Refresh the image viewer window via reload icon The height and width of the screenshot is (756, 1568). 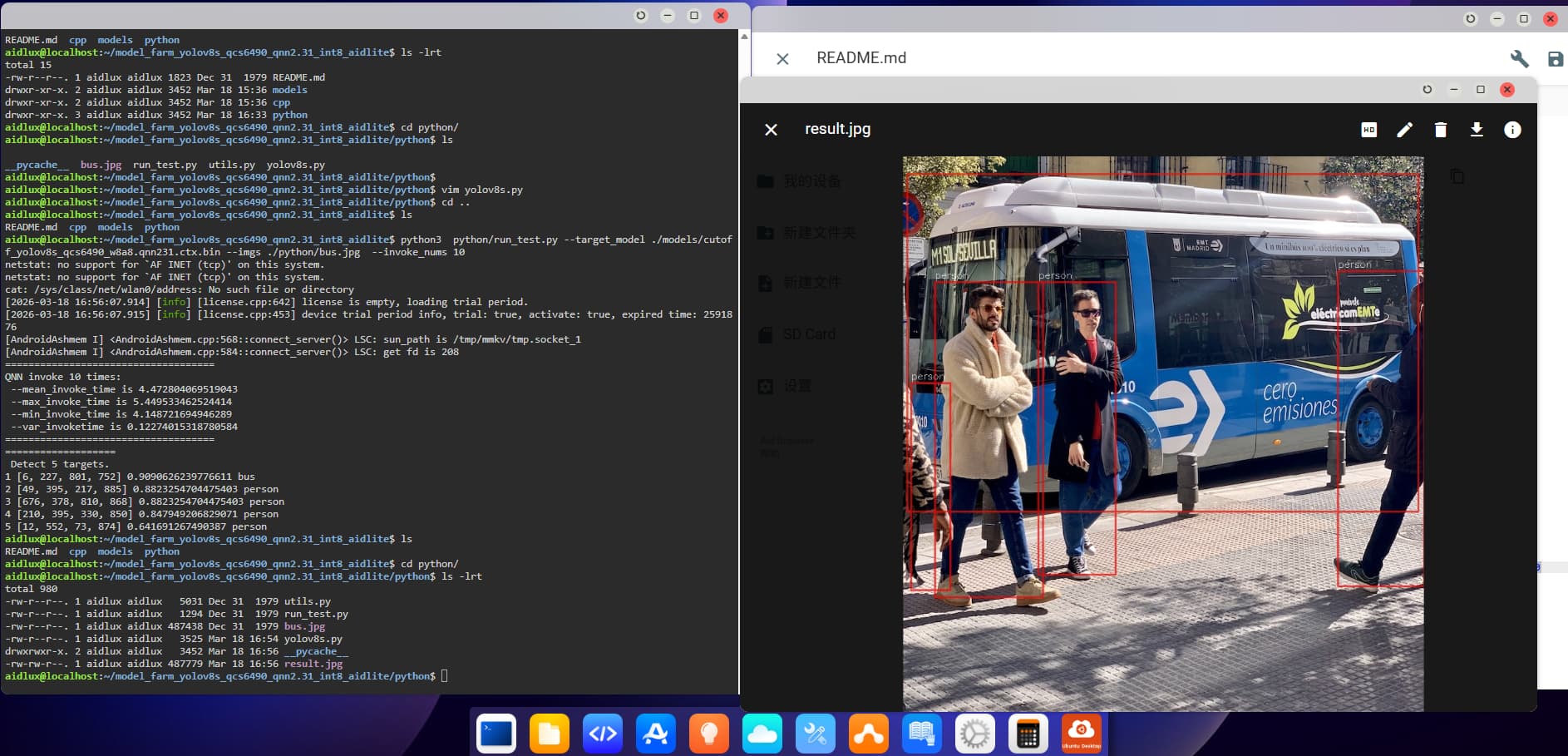(x=1427, y=90)
